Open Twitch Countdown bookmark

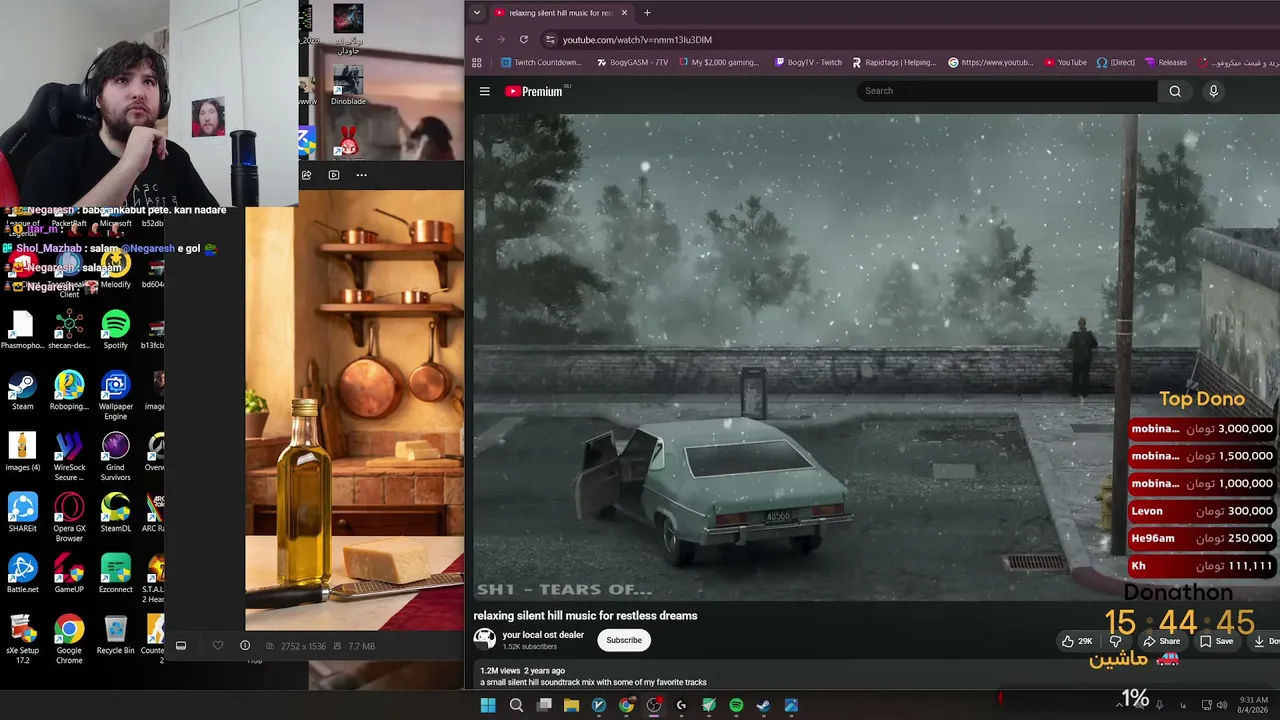pyautogui.click(x=541, y=62)
